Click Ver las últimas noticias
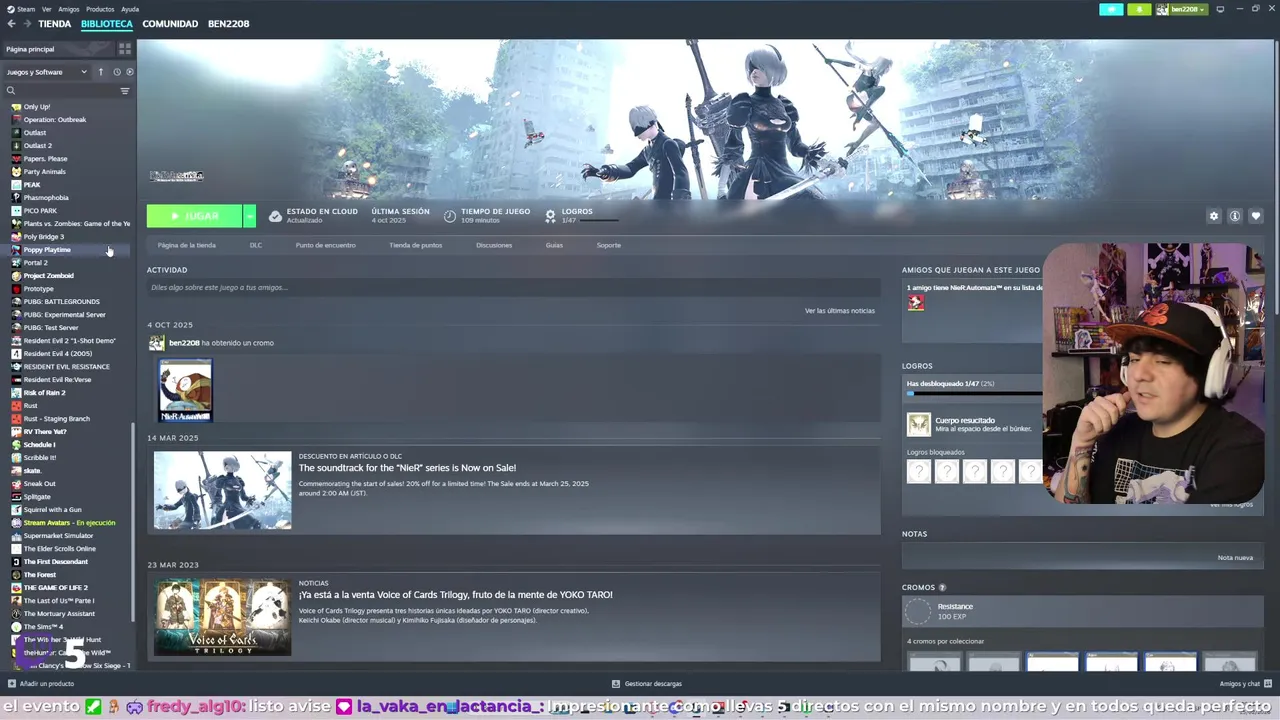Screen dimensions: 1280x720 tap(840, 311)
